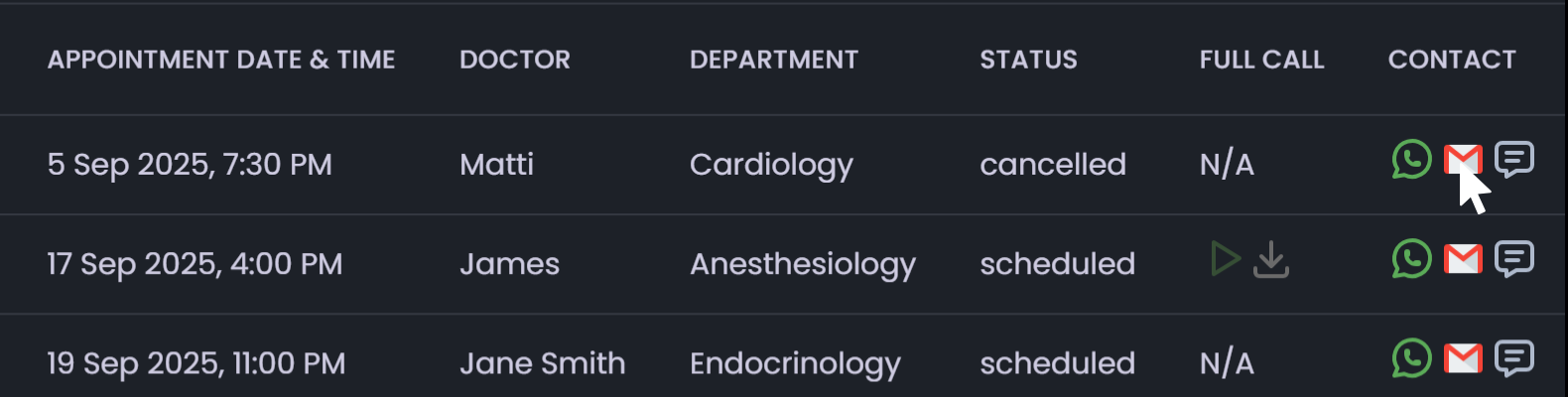Click the Doctor column header
Screen dimensions: 1568x397
coord(515,60)
